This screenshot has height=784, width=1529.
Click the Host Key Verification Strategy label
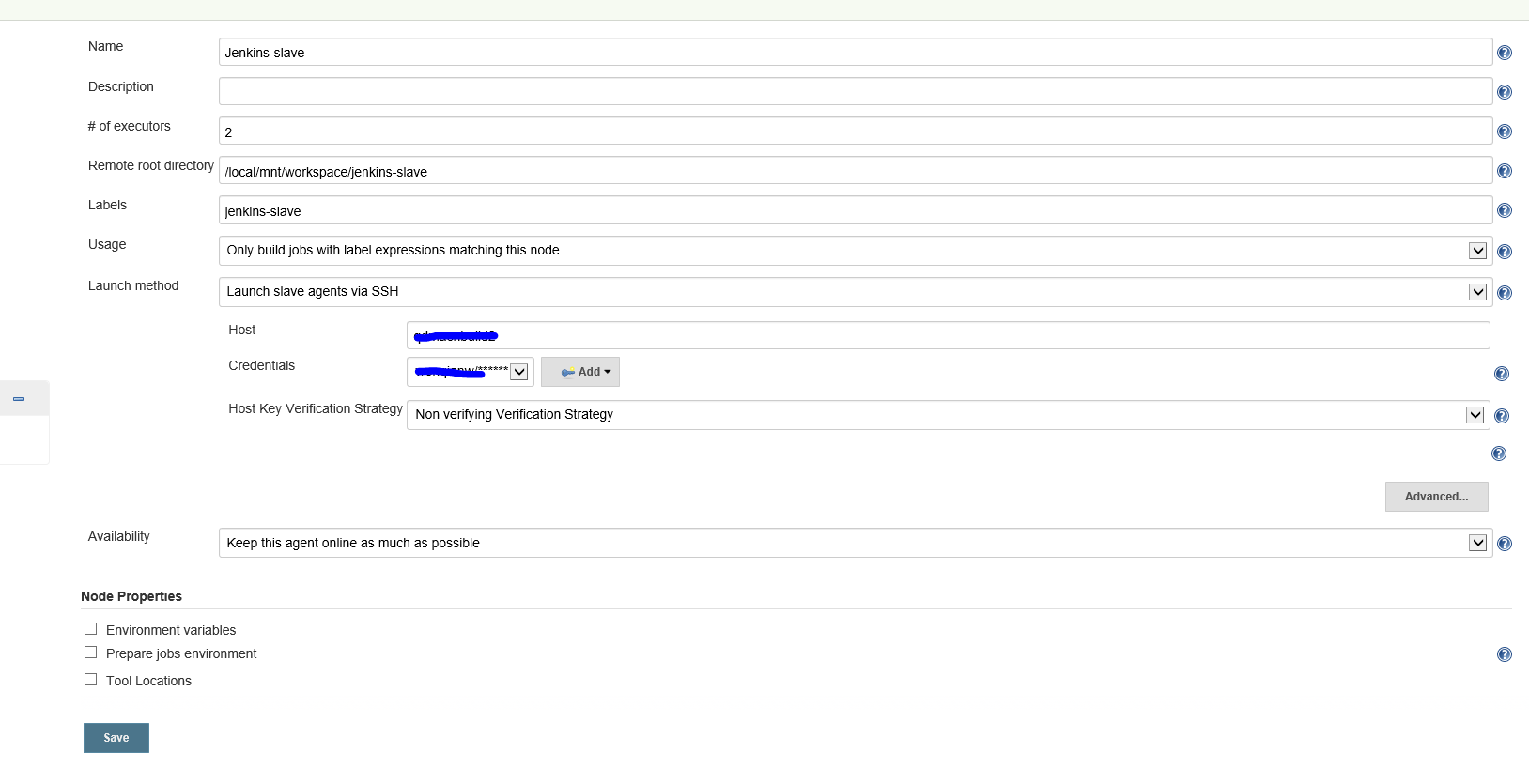coord(316,409)
